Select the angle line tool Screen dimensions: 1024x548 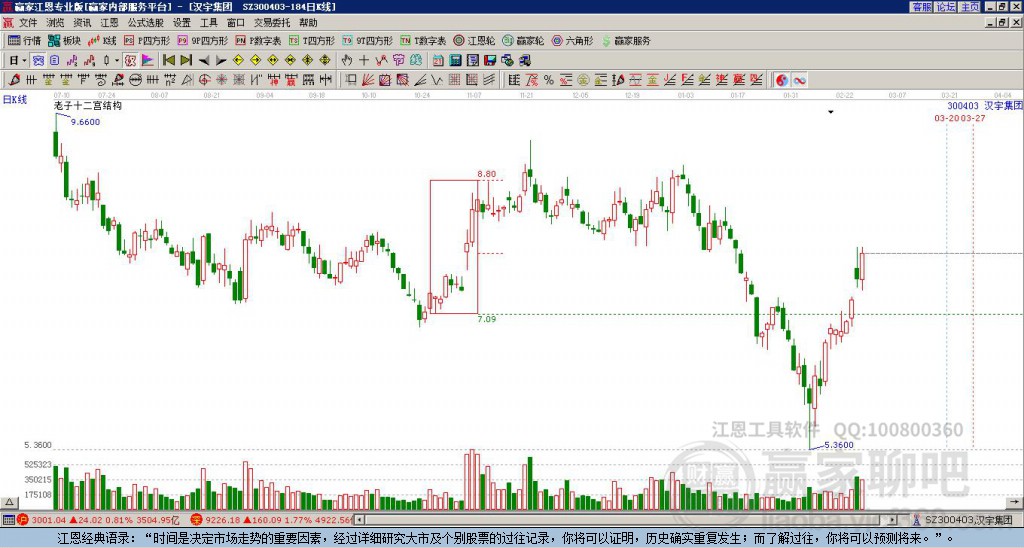pos(420,80)
